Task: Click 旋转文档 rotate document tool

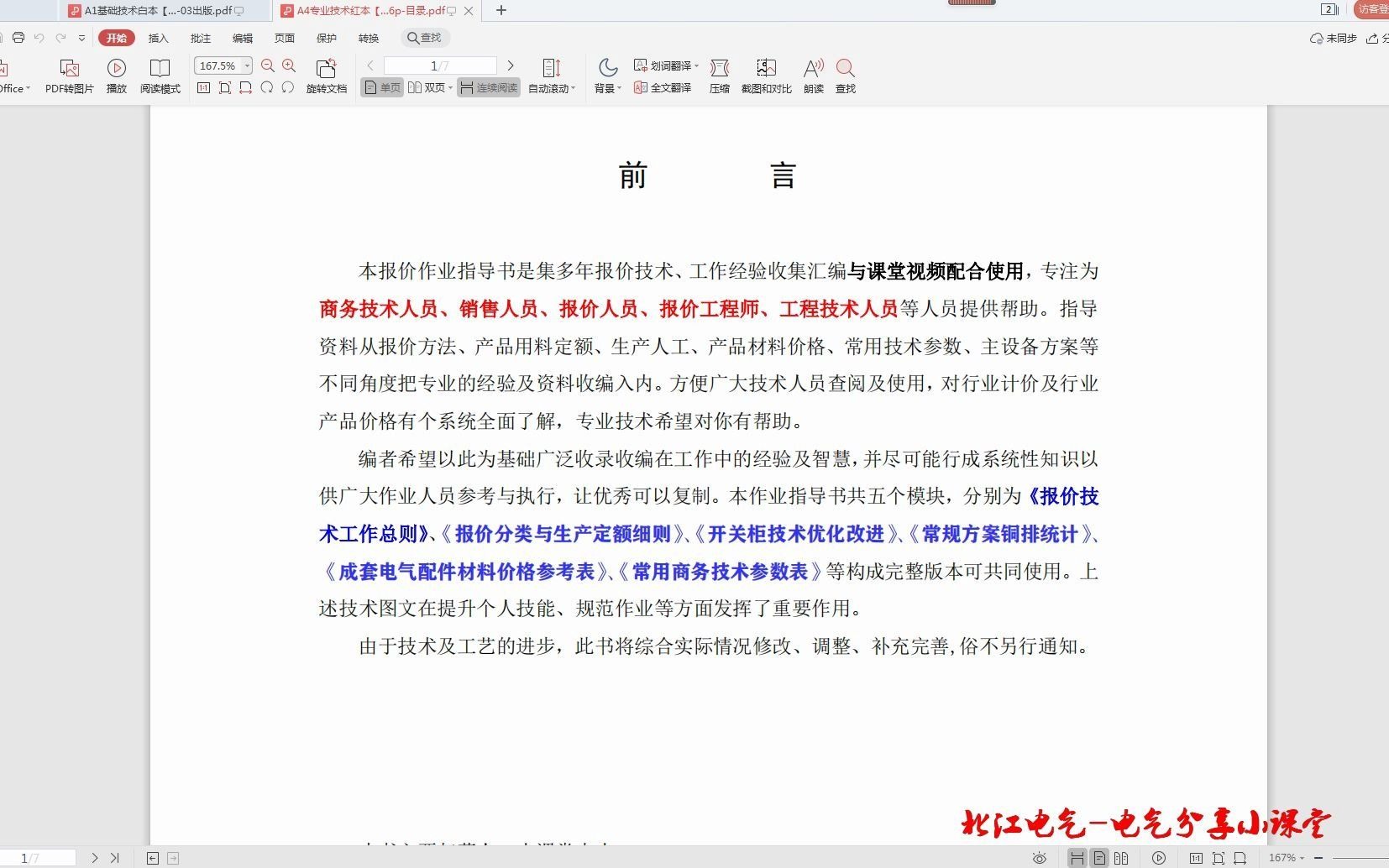Action: 326,76
